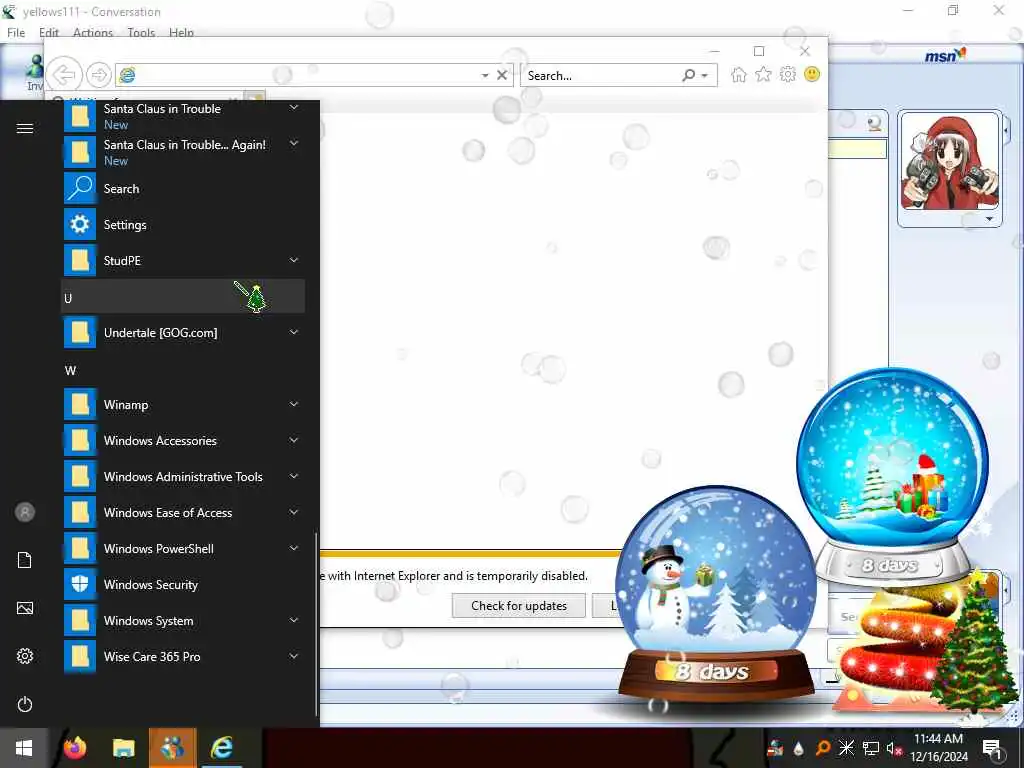The height and width of the screenshot is (768, 1024).
Task: Click Internet Explorer back arrow button
Action: (64, 75)
